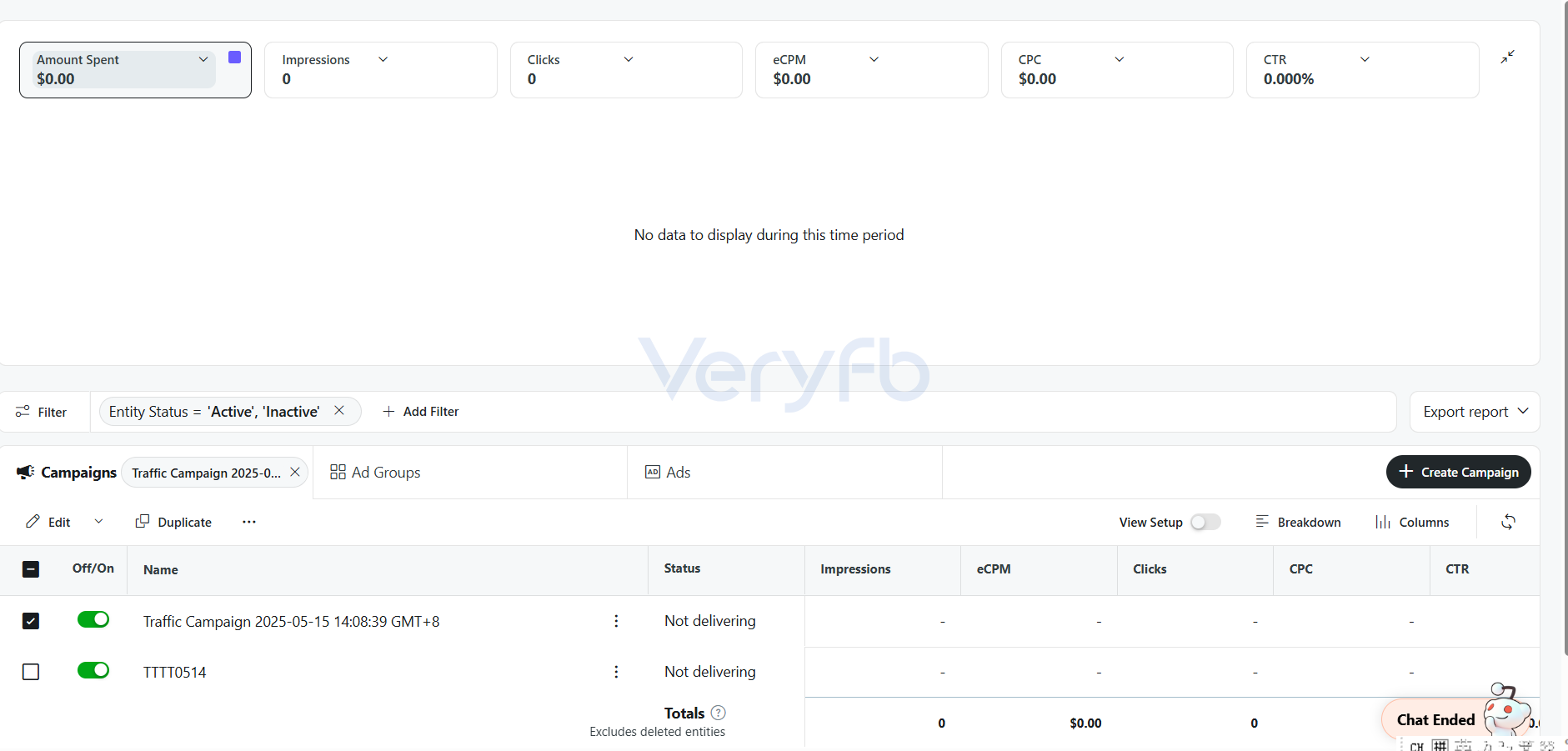Sort by the Impressions column header
This screenshot has width=1568, height=751.
pos(855,569)
